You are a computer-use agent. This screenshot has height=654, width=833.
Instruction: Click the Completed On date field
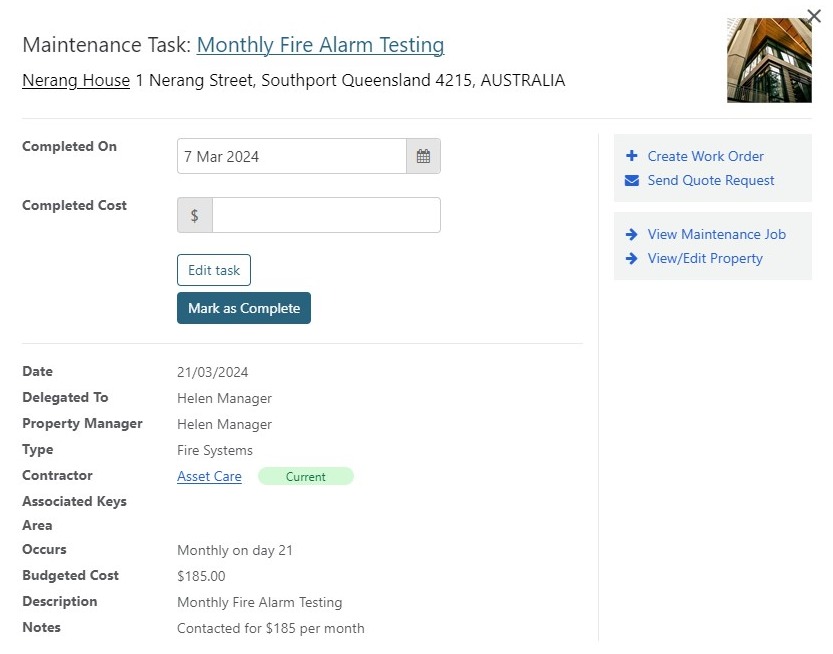tap(291, 156)
